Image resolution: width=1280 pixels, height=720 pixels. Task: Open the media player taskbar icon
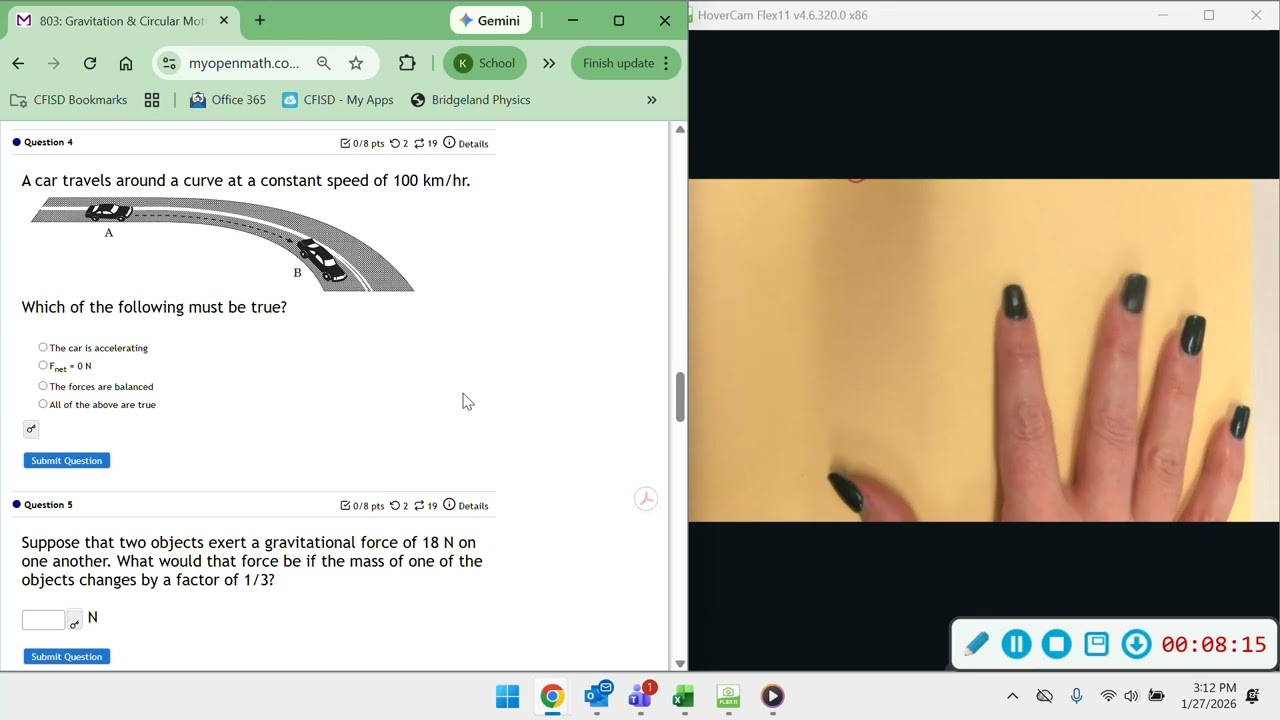[772, 696]
